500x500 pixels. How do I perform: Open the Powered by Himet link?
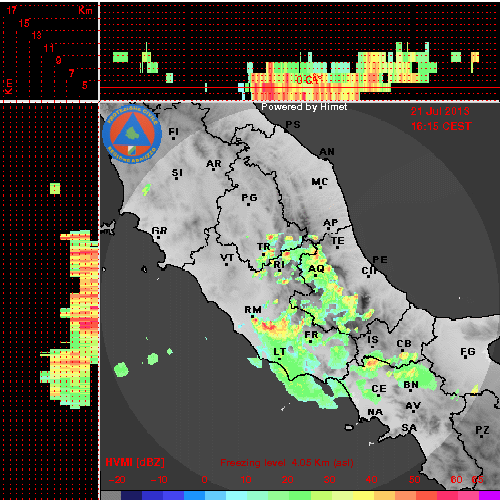click(304, 107)
